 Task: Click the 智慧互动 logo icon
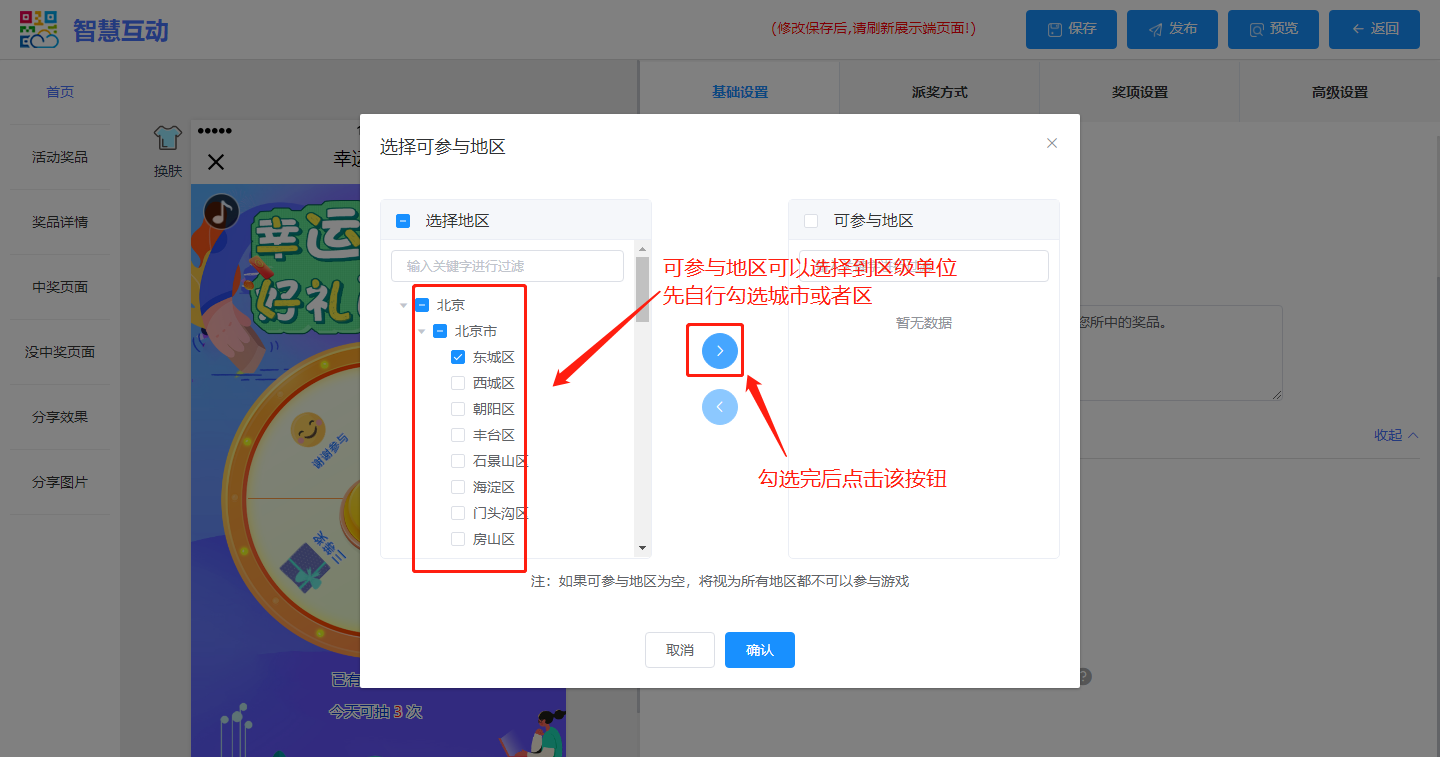(x=39, y=29)
